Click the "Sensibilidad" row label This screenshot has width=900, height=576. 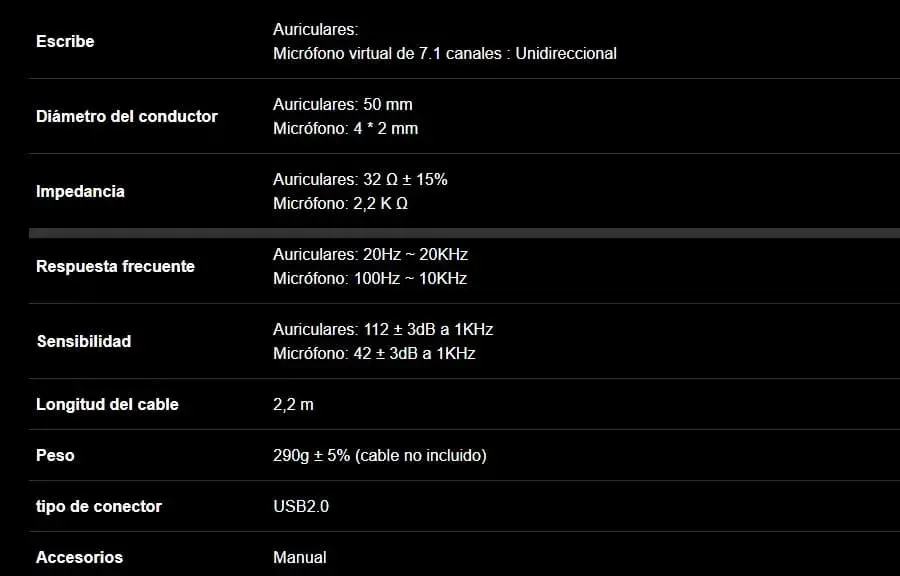point(83,341)
